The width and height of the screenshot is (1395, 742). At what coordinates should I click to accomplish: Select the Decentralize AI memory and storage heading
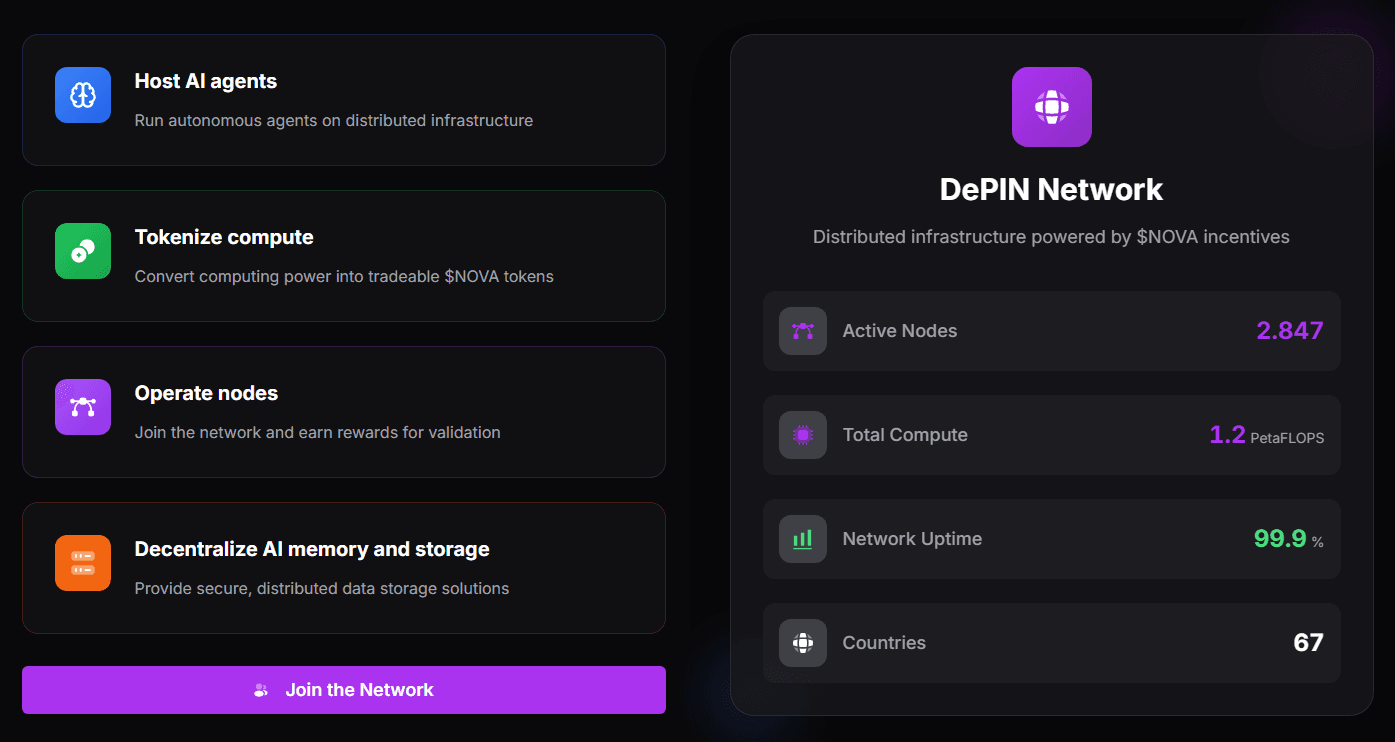click(x=312, y=549)
